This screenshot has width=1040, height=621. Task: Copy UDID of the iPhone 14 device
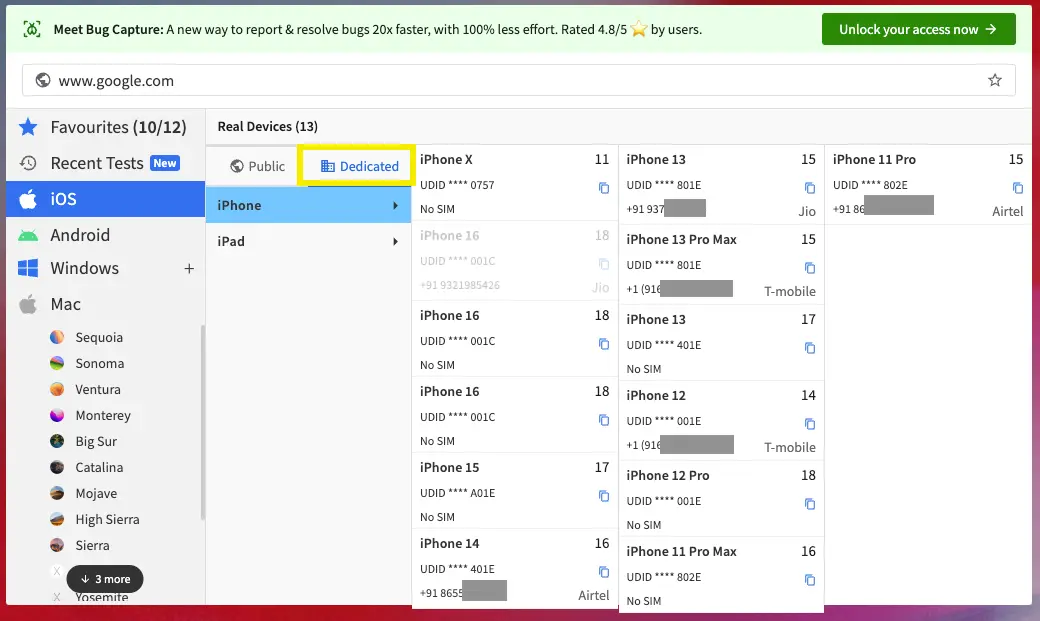(x=603, y=572)
